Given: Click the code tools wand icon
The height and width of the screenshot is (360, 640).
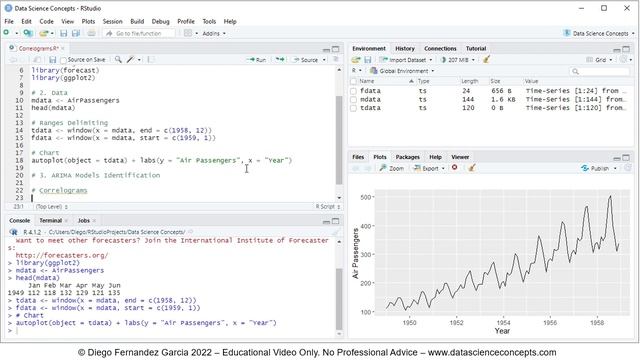Looking at the screenshot, I should (x=131, y=60).
